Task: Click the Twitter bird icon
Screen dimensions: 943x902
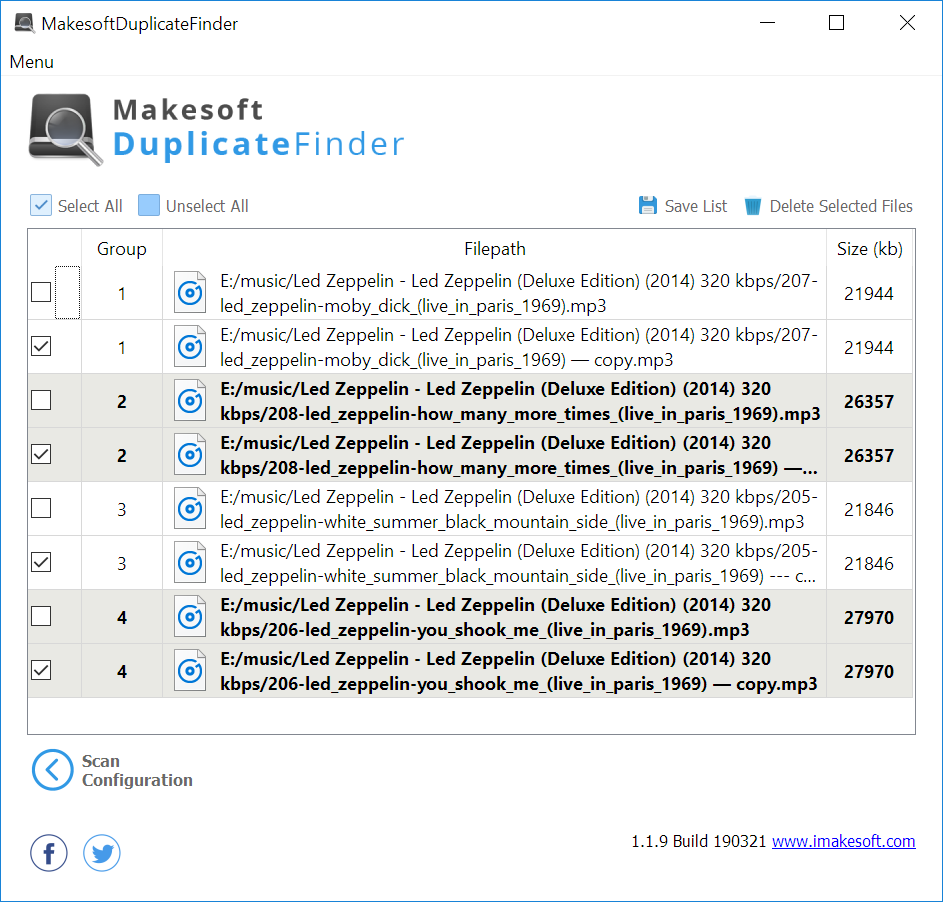Action: (101, 853)
